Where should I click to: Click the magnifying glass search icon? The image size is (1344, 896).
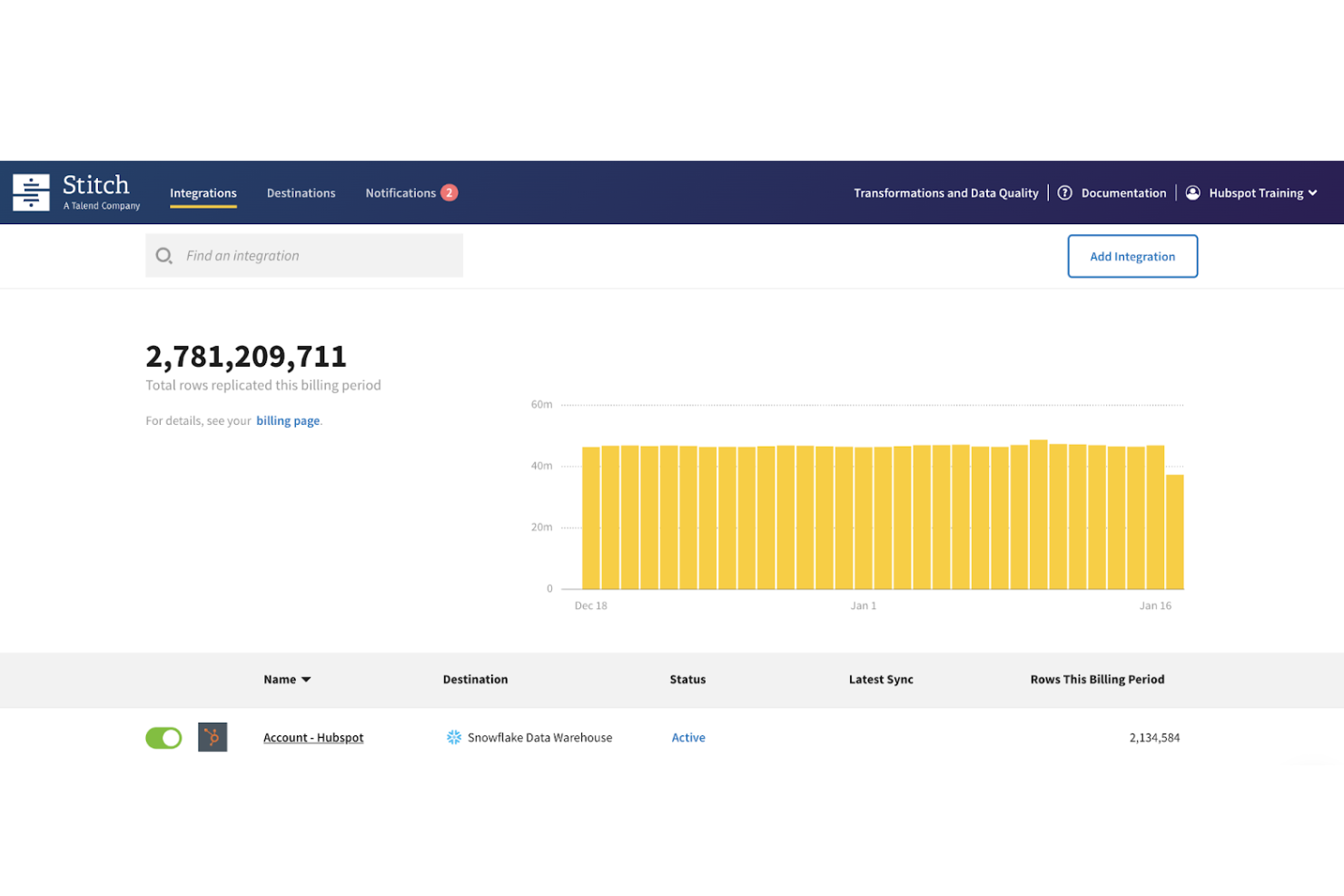164,255
